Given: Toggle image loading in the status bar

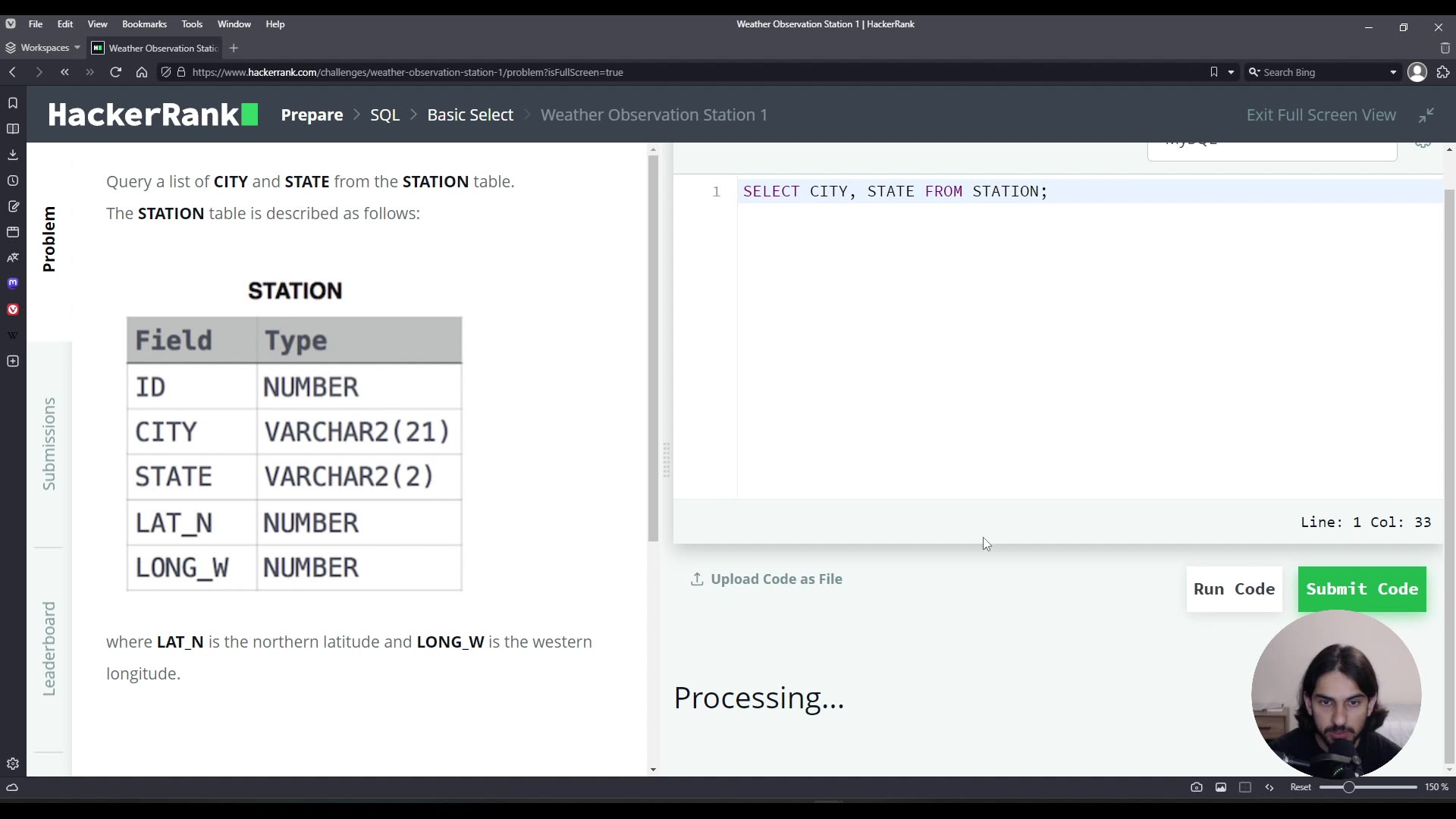Looking at the screenshot, I should [1221, 787].
